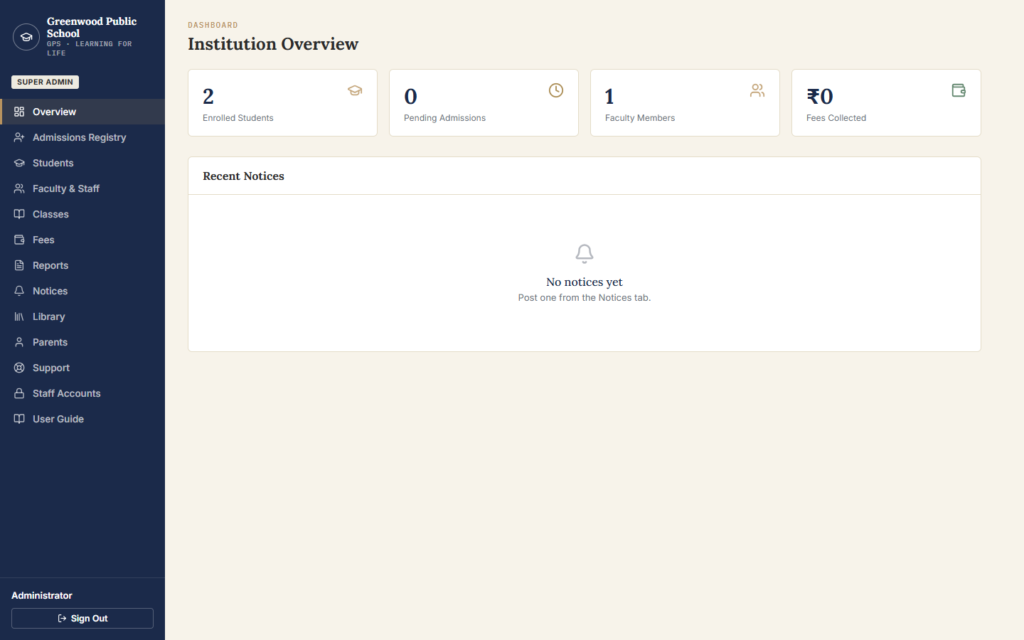Select Fees in the sidebar
The height and width of the screenshot is (640, 1024).
(82, 240)
